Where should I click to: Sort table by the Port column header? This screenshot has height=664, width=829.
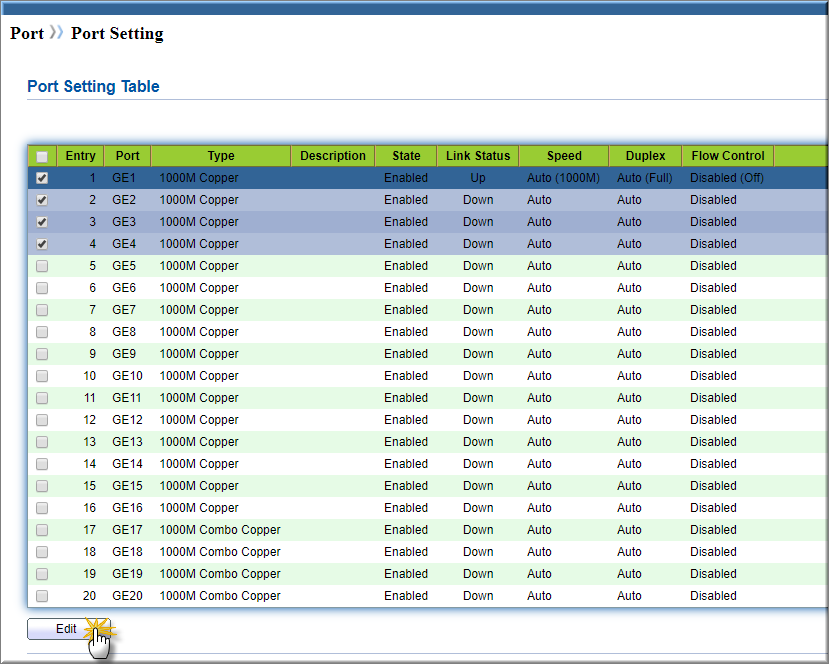[x=127, y=156]
